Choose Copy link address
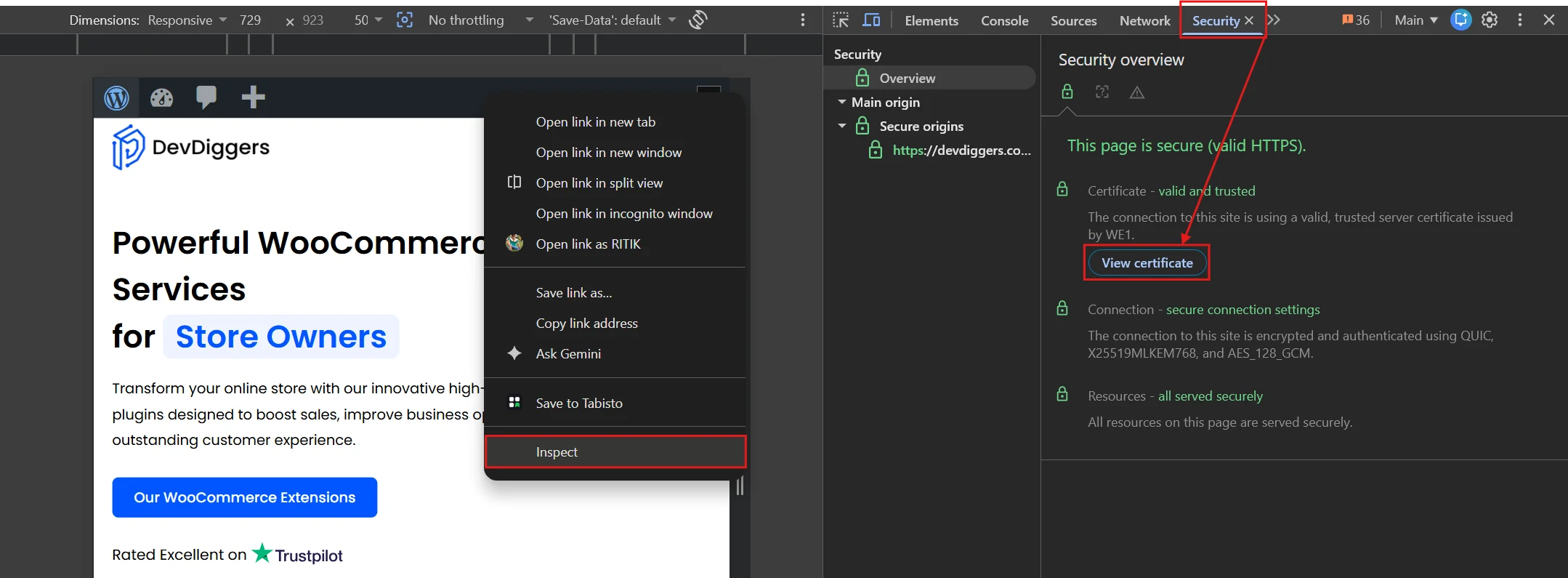 615,324
